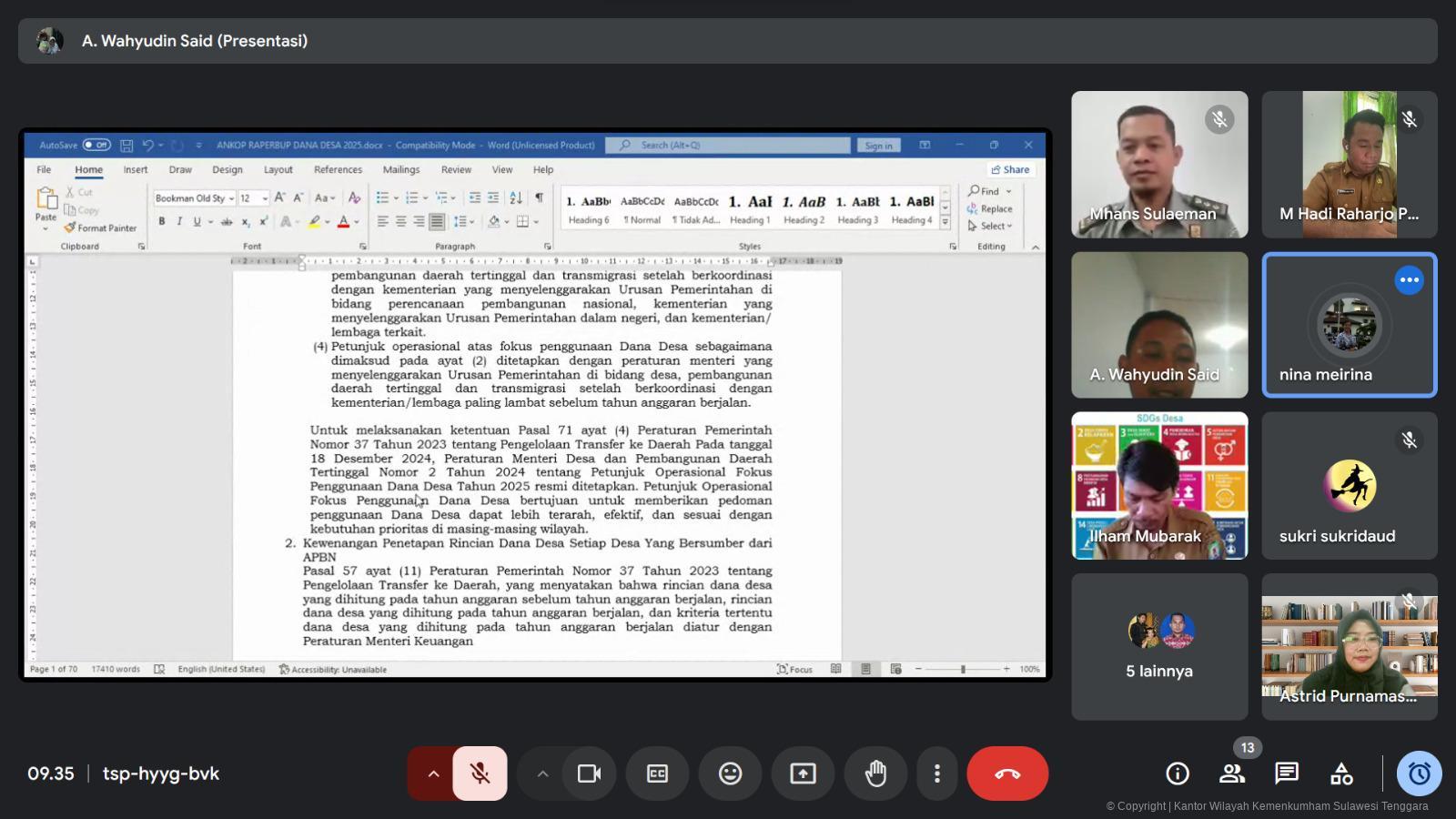Toggle Strikethrough formatting

point(227,221)
